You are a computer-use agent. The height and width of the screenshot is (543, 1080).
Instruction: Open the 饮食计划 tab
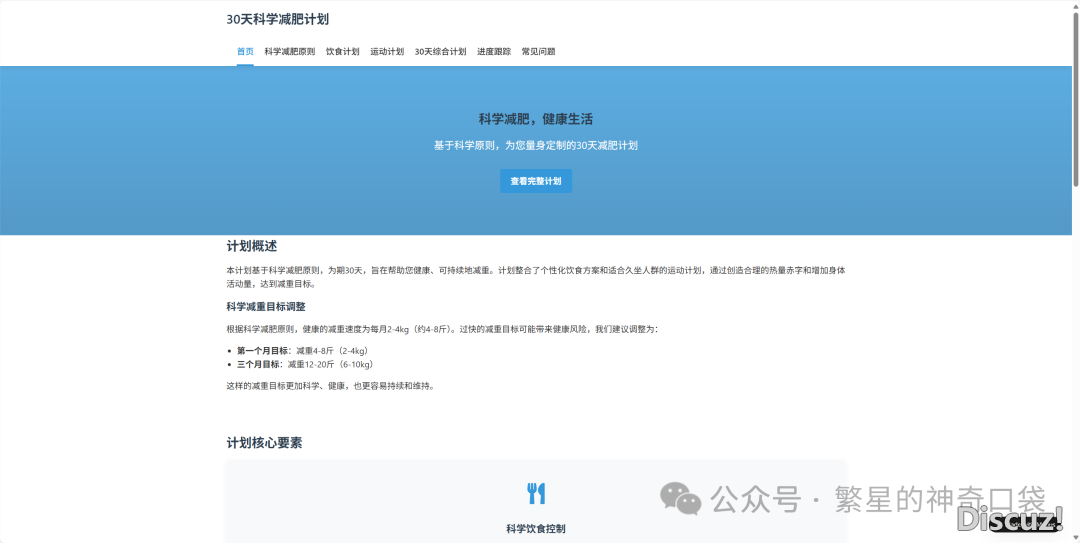coord(342,52)
